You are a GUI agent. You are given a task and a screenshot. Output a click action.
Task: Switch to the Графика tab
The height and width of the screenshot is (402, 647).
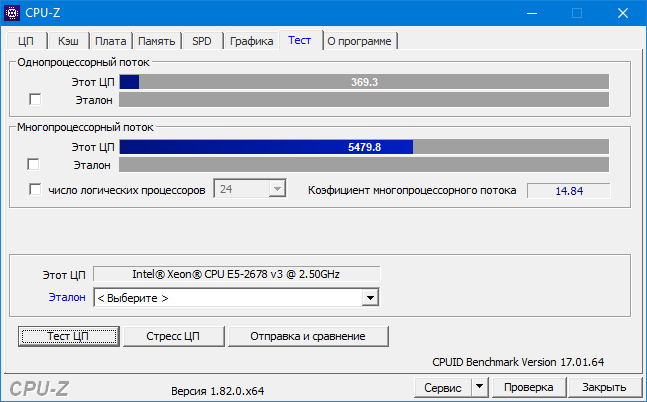click(251, 41)
